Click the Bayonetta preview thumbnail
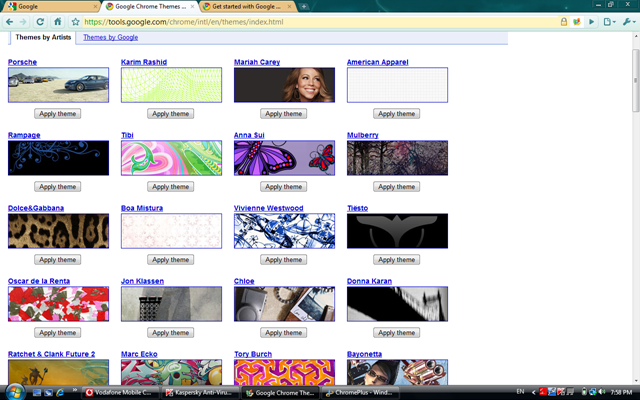Viewport: 640px width, 400px height. [x=397, y=372]
